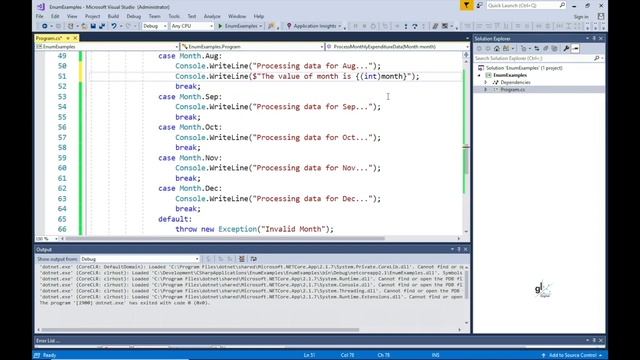The width and height of the screenshot is (640, 360).
Task: Click the Step Over debug icon
Action: point(415,26)
